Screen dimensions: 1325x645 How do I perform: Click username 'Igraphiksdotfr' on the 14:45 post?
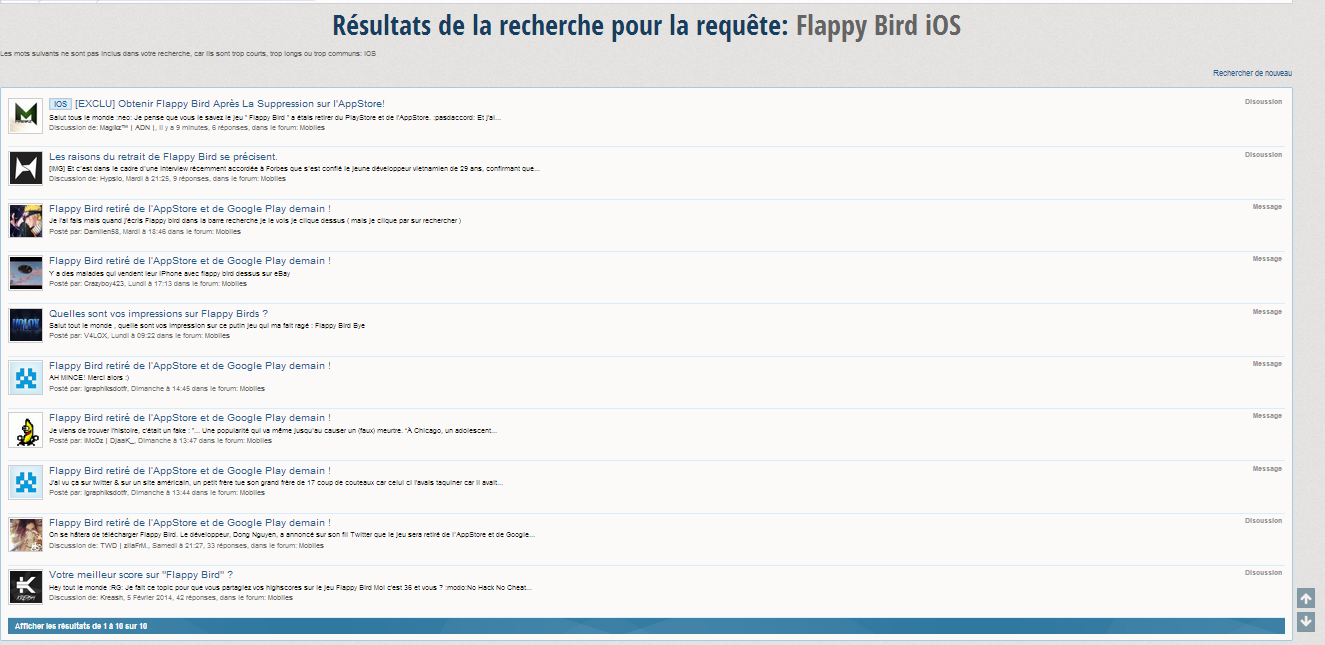pos(106,388)
